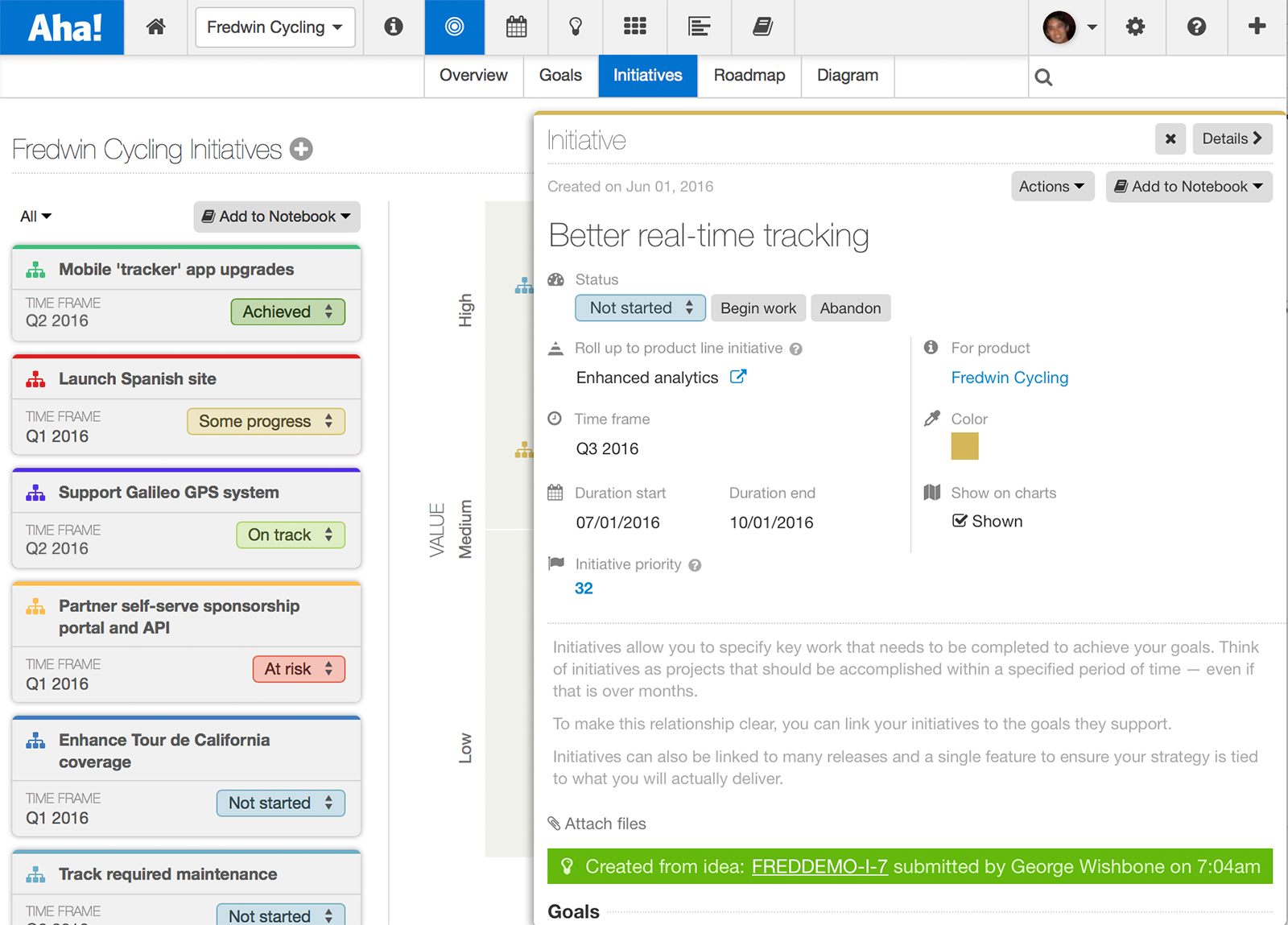1288x925 pixels.
Task: Click the plus add-new icon in navbar
Action: click(x=1257, y=27)
